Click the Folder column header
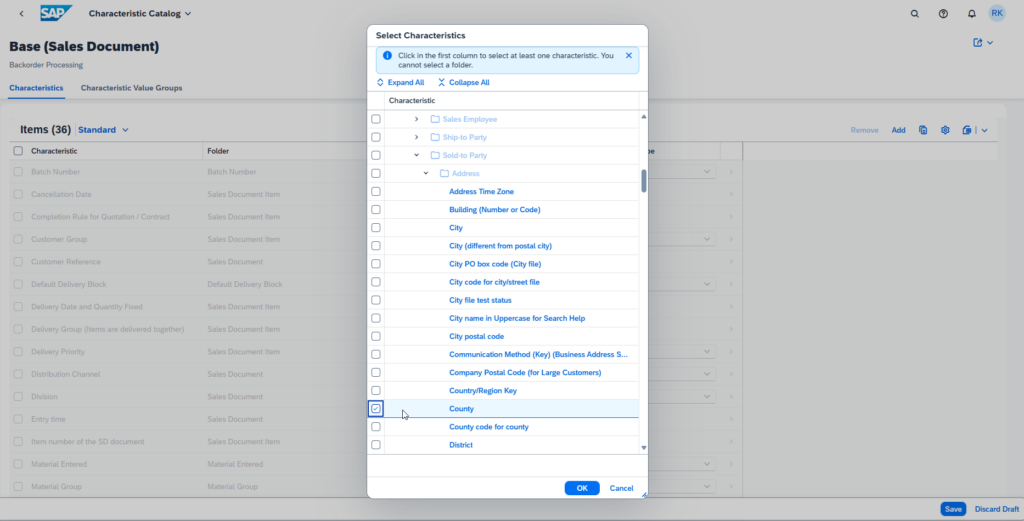 pos(218,151)
